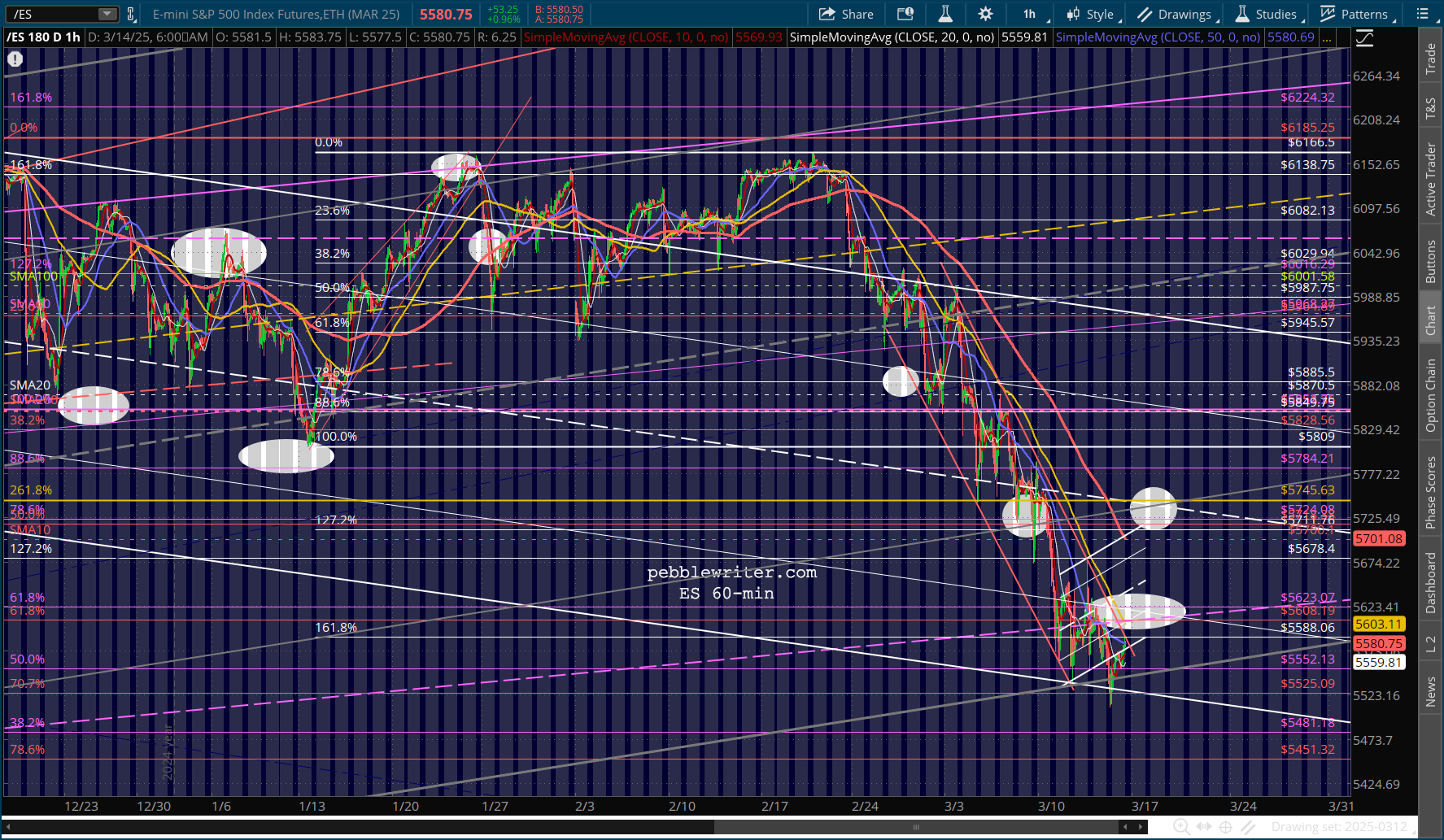Click the instrument name E-mini S&P 500 Index Futures
The width and height of the screenshot is (1444, 840).
pyautogui.click(x=277, y=14)
